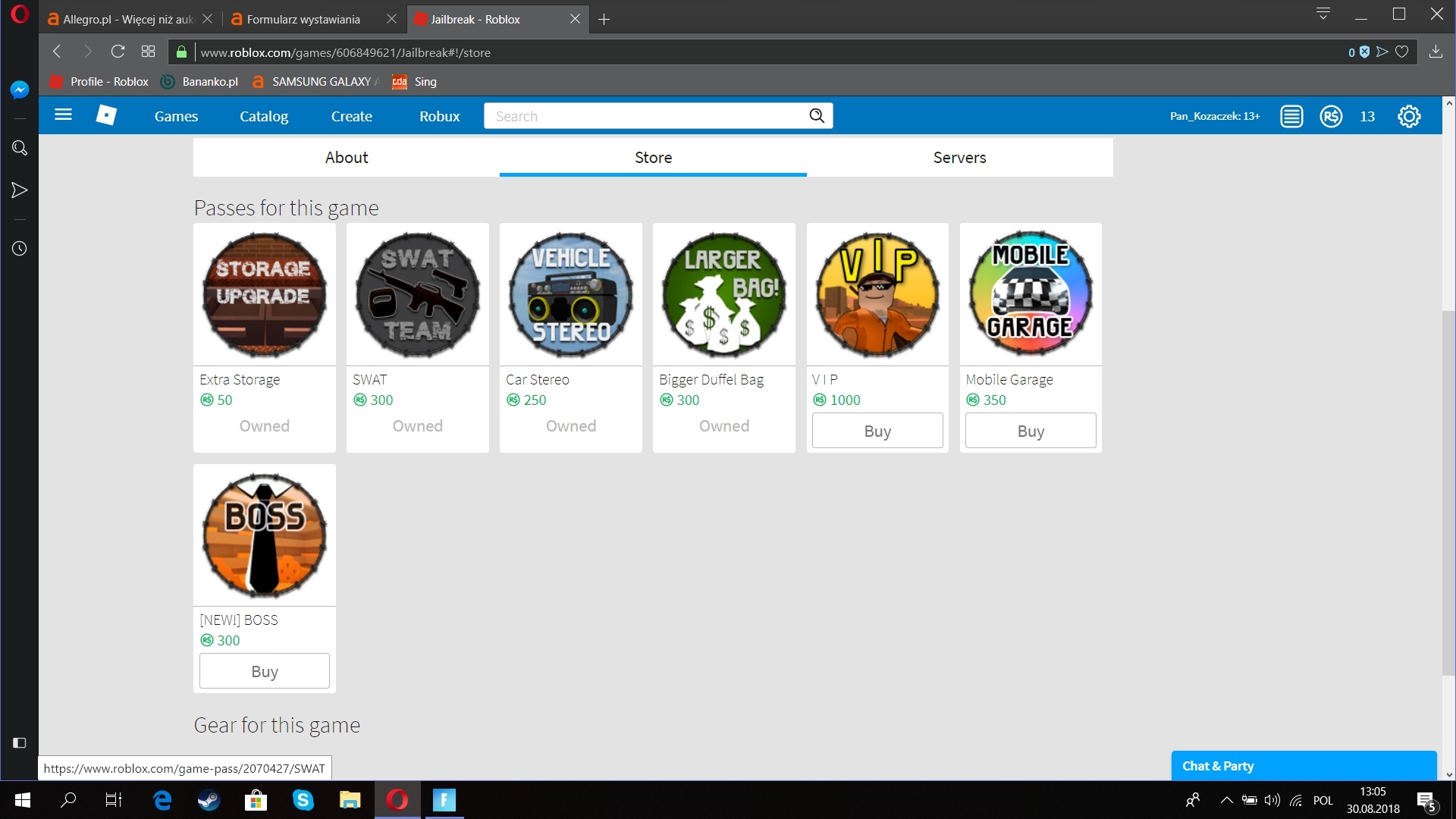Click the browser back navigation arrow
1456x819 pixels.
57,52
